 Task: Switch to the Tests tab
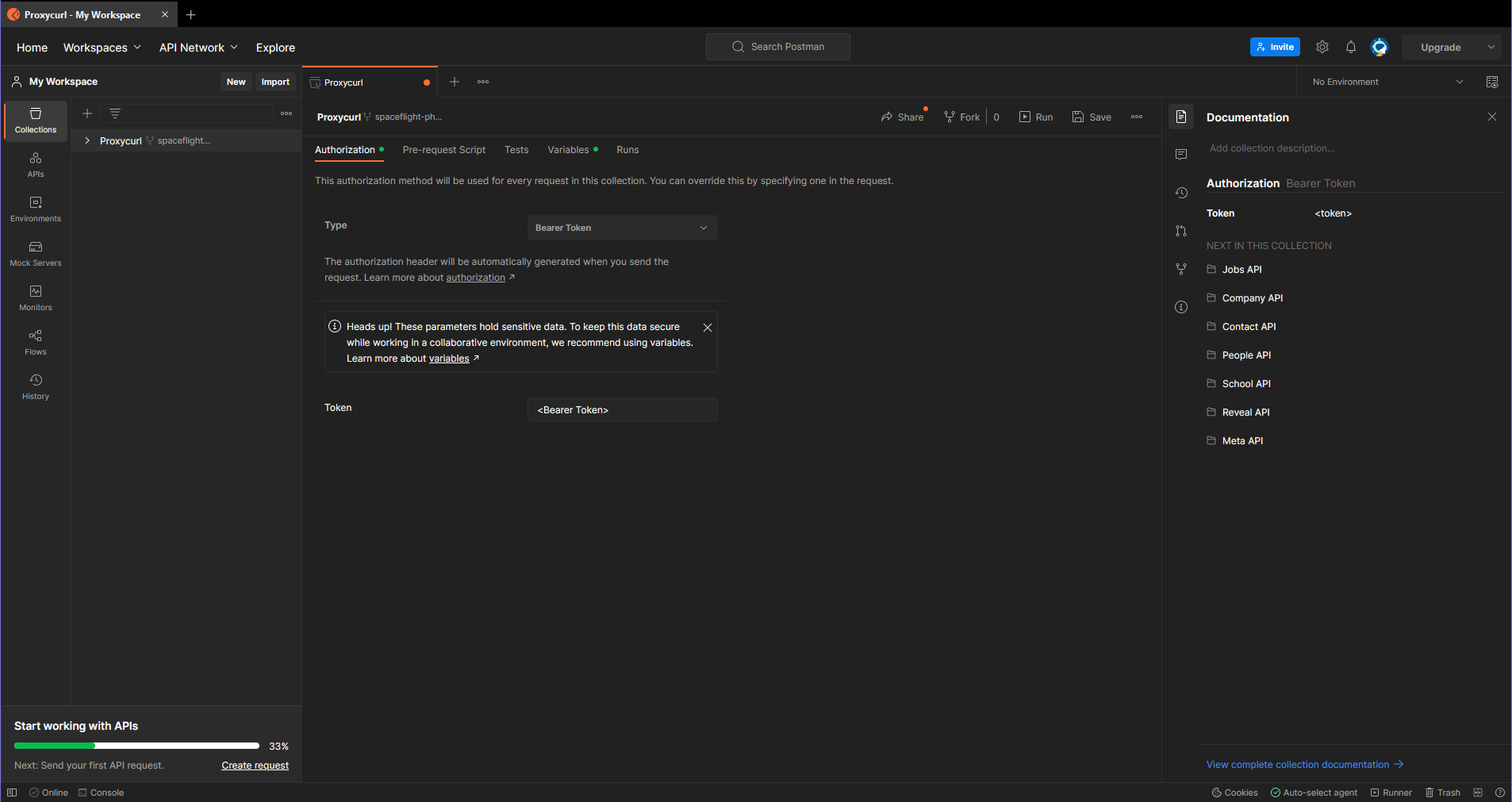tap(516, 150)
